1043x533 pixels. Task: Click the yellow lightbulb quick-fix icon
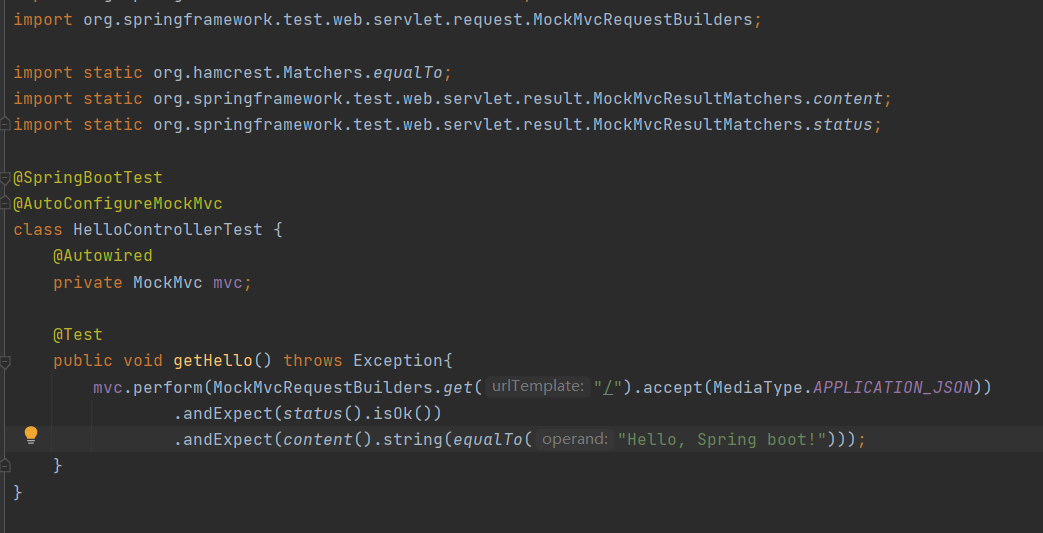(x=31, y=435)
